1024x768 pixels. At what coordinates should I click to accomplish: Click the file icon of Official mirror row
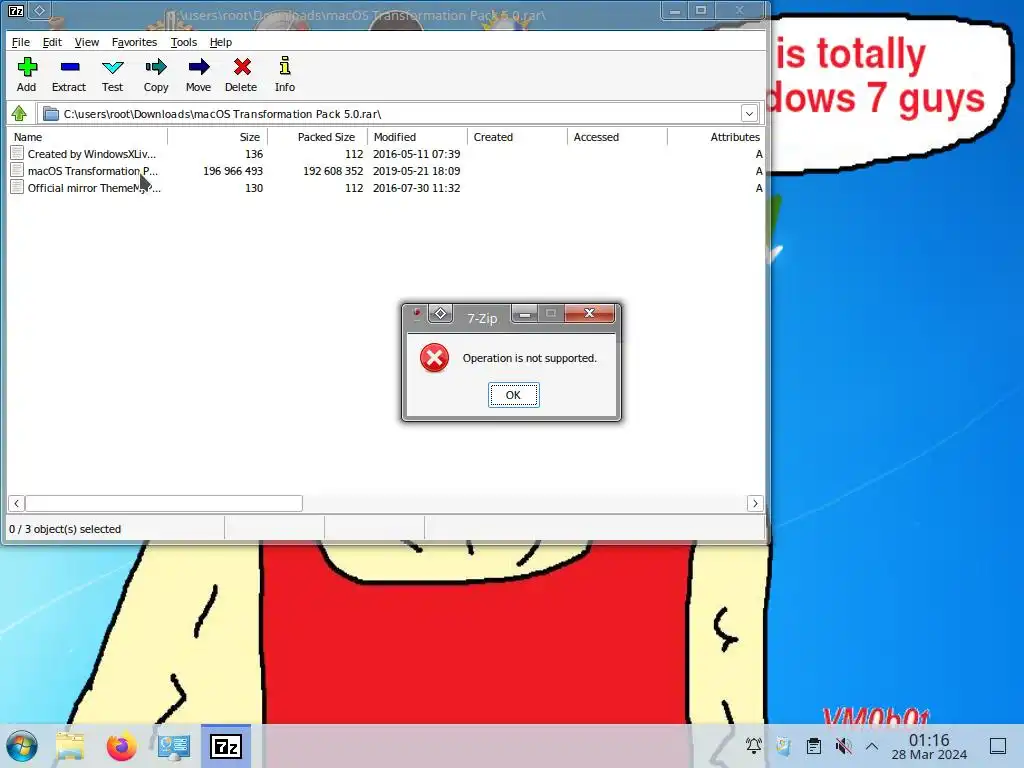18,187
